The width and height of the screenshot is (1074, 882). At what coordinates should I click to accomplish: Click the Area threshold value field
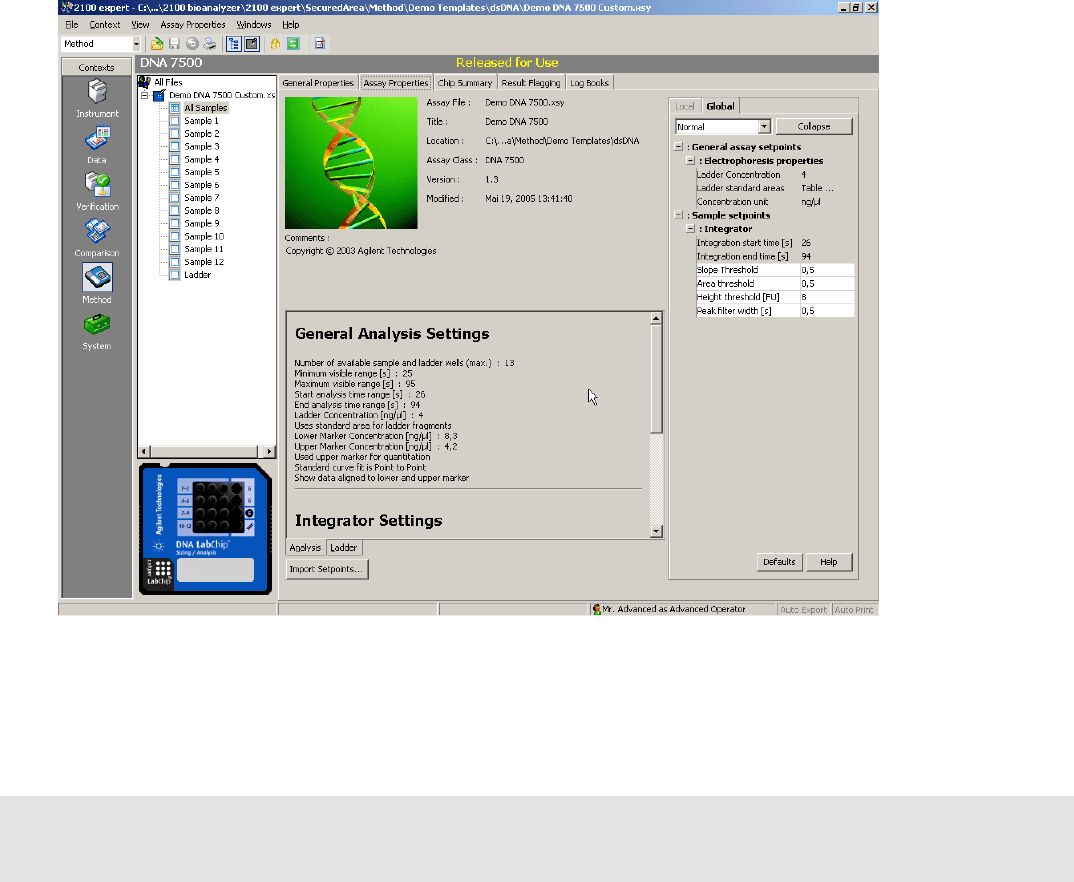pyautogui.click(x=827, y=284)
